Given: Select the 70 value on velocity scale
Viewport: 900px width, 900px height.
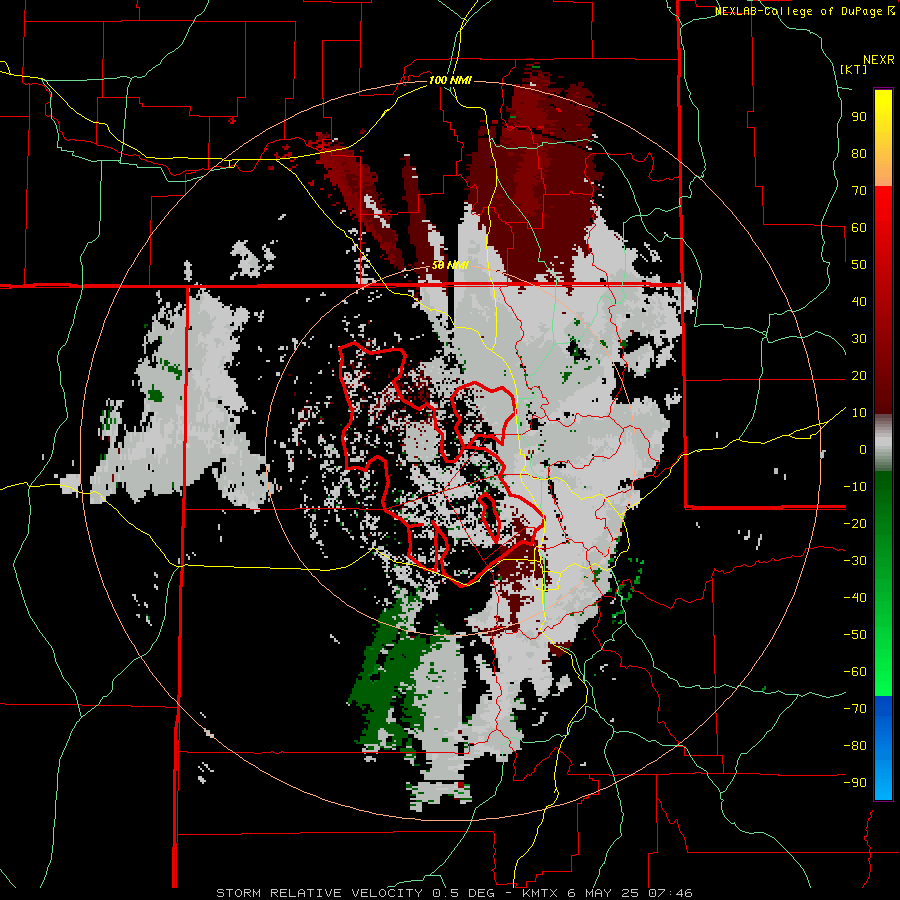Looking at the screenshot, I should click(x=859, y=191).
